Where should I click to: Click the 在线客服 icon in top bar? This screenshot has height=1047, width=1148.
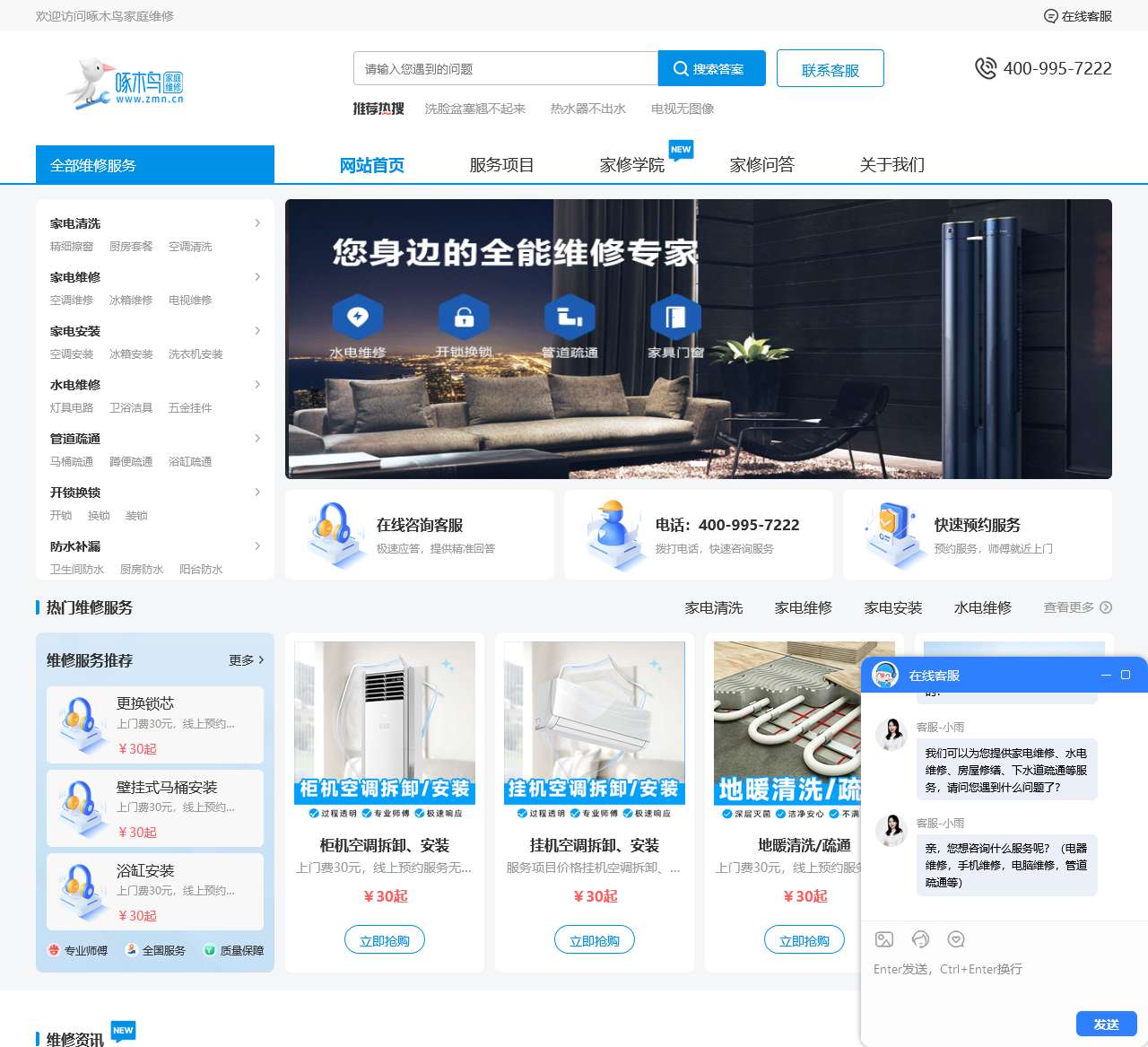coord(1051,16)
